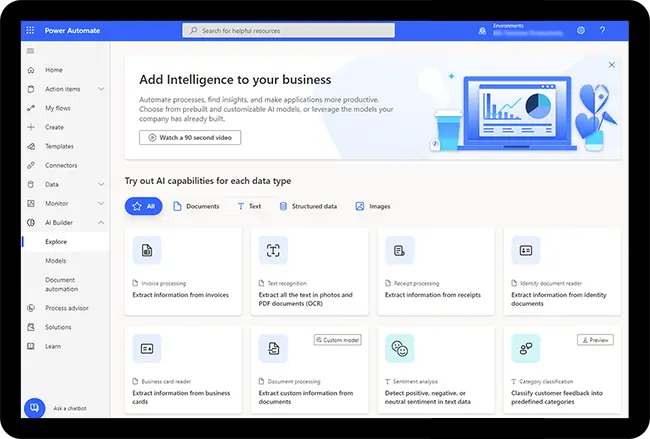Select the All filter tab
Screen dimensions: 650x439
click(x=143, y=206)
